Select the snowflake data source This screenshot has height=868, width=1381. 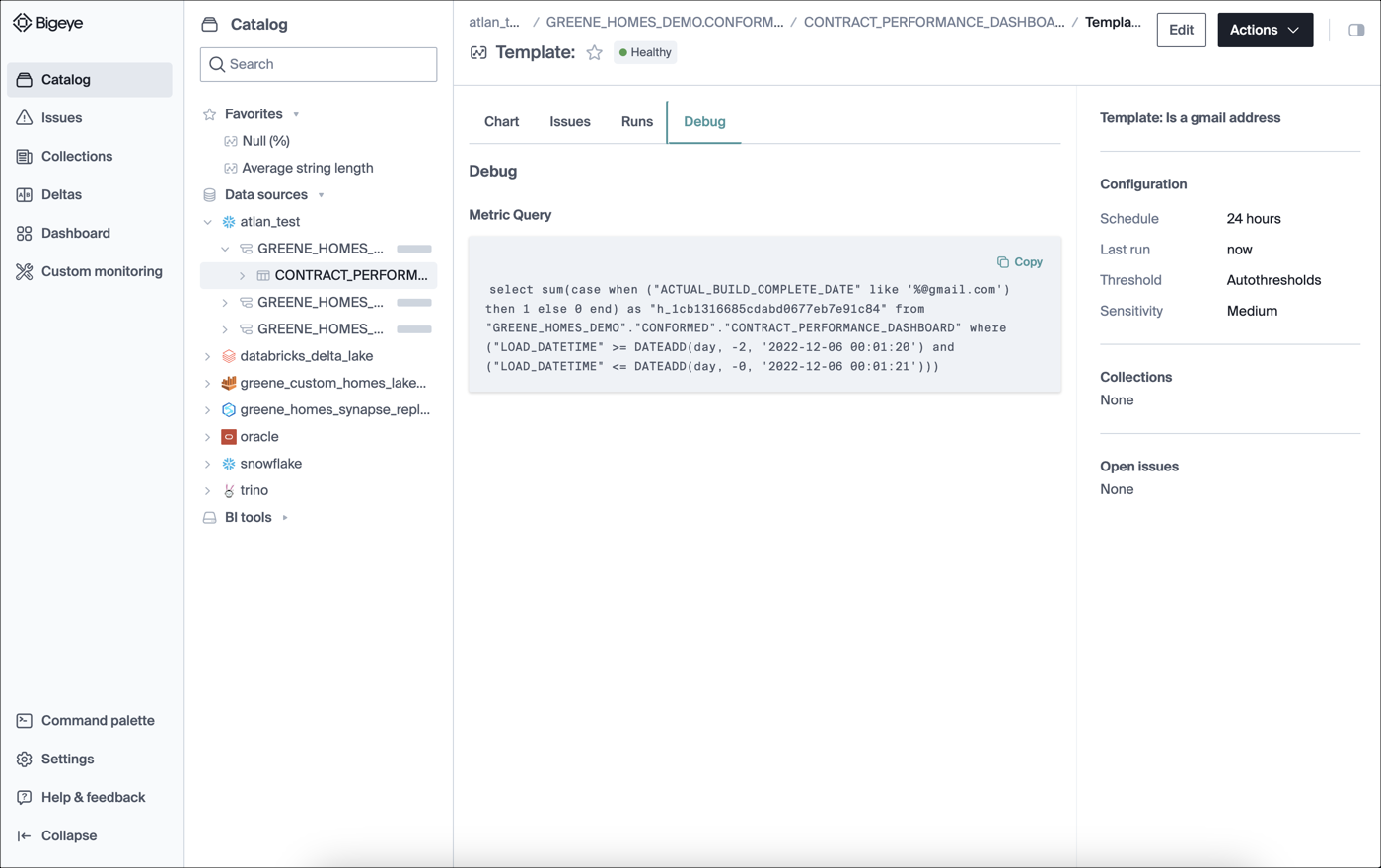(x=270, y=464)
